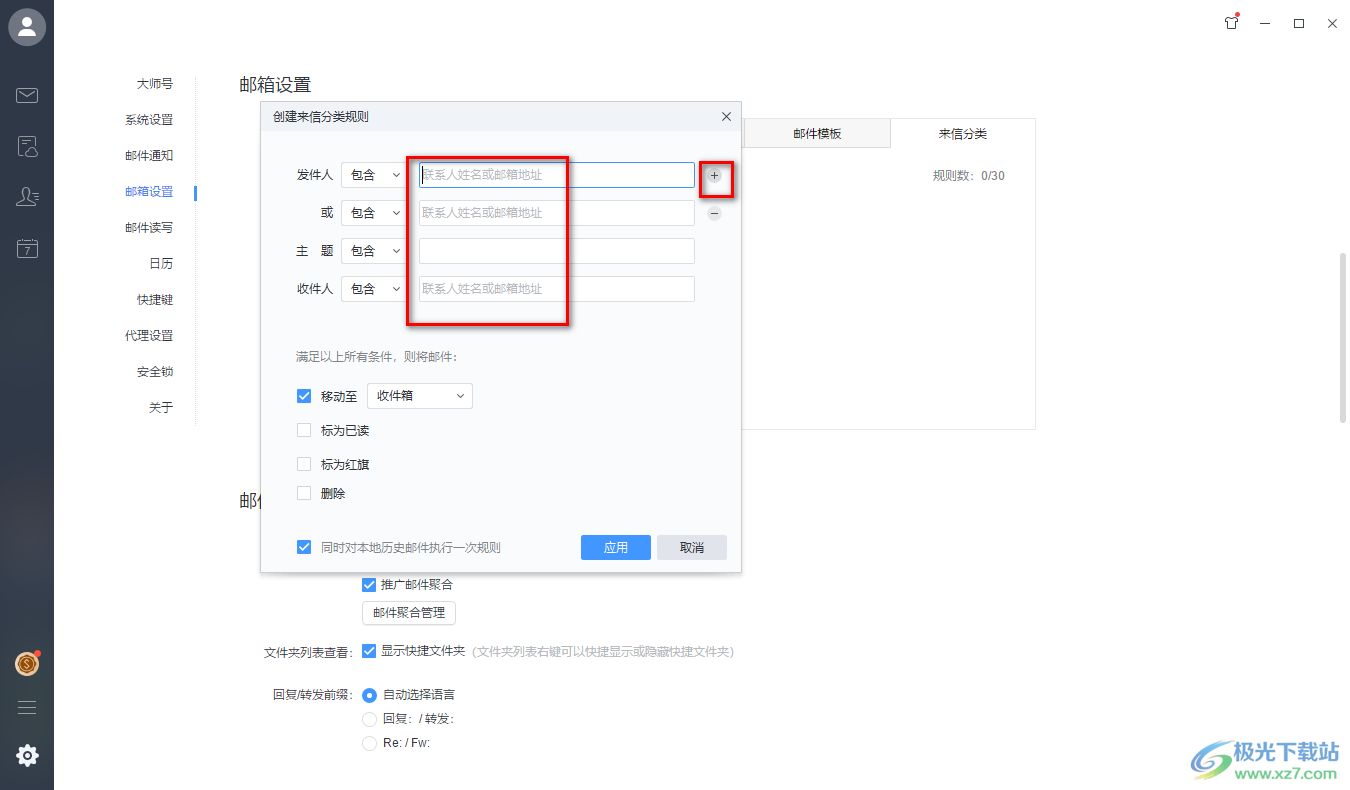This screenshot has width=1350, height=790.
Task: Open the 或 row 包含 dropdown
Action: (x=375, y=213)
